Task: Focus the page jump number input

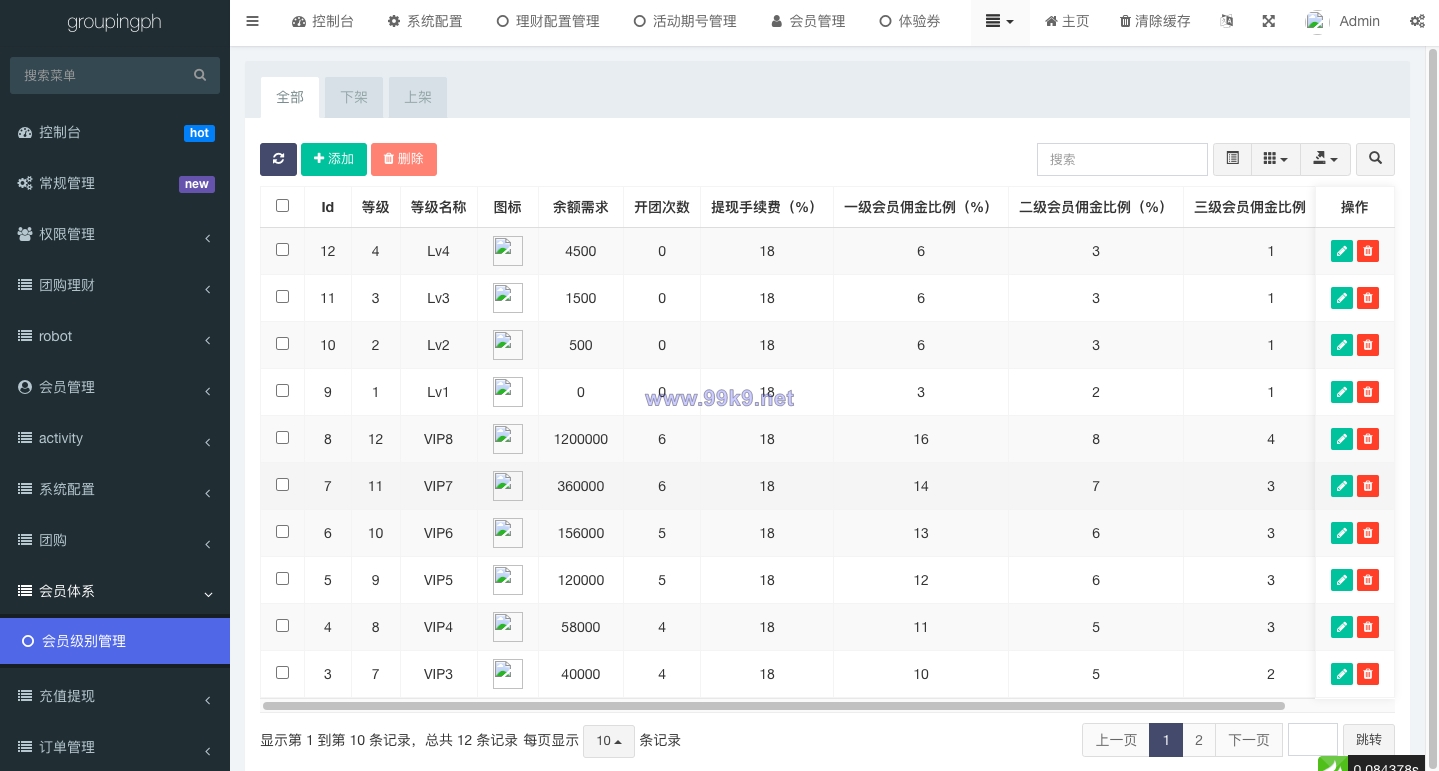Action: click(1313, 740)
